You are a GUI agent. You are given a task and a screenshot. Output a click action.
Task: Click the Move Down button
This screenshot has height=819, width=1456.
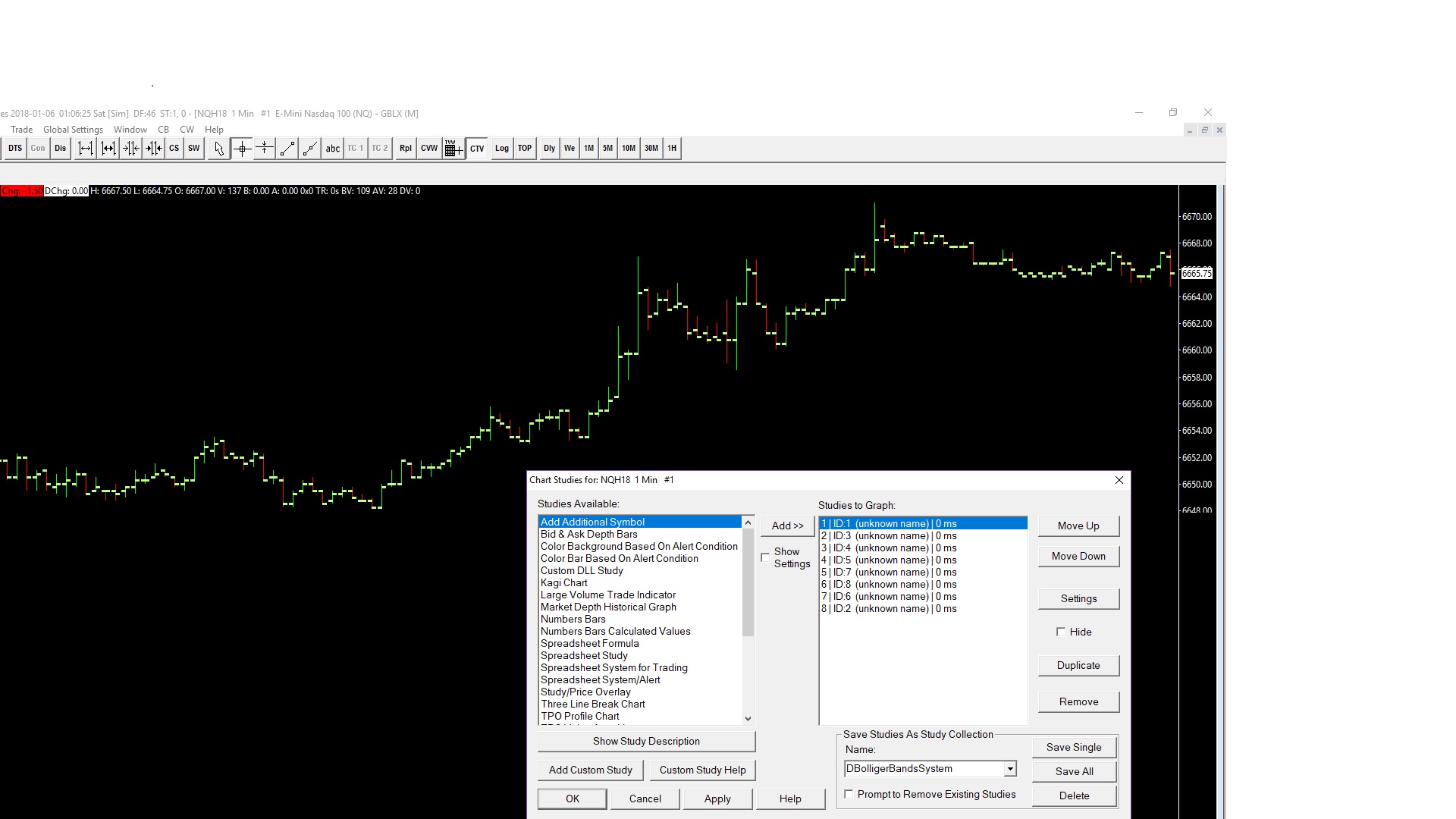click(1078, 556)
